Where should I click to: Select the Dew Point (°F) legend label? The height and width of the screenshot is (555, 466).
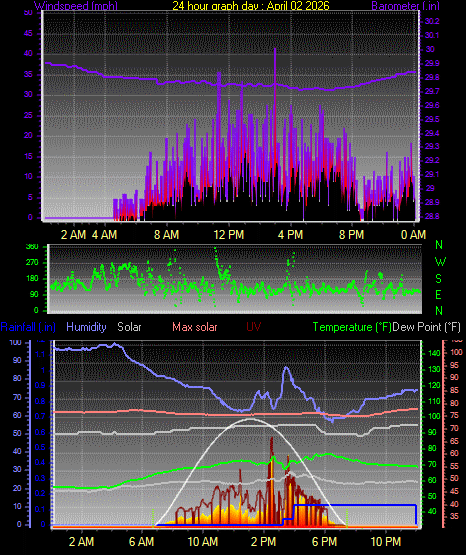point(427,327)
